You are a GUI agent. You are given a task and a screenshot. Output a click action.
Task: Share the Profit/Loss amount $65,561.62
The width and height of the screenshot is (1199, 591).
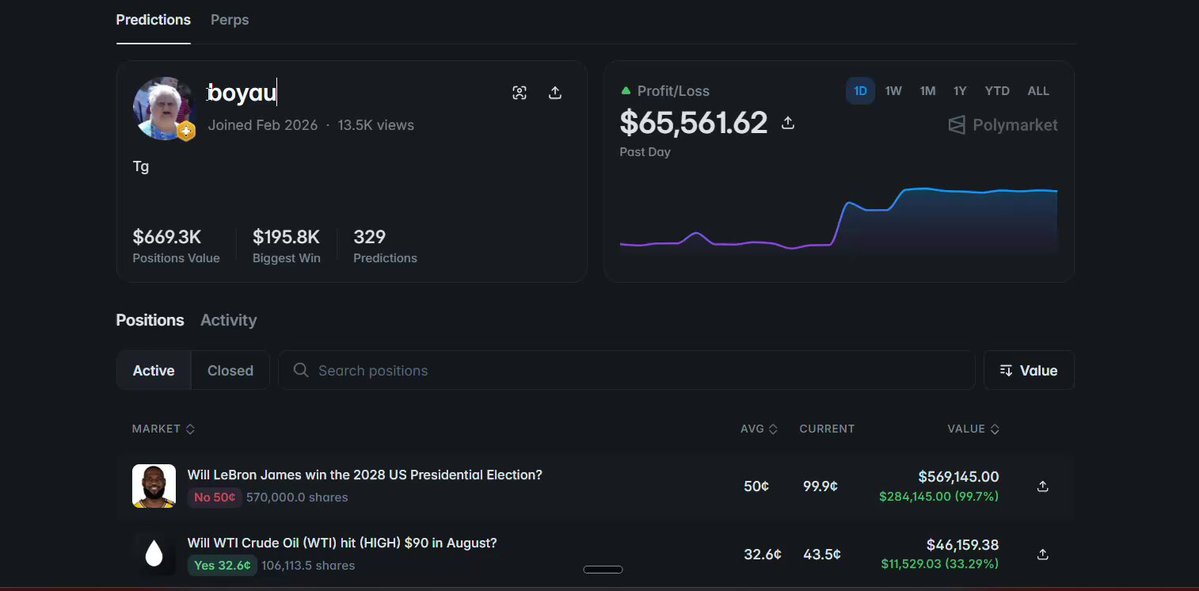tap(788, 122)
